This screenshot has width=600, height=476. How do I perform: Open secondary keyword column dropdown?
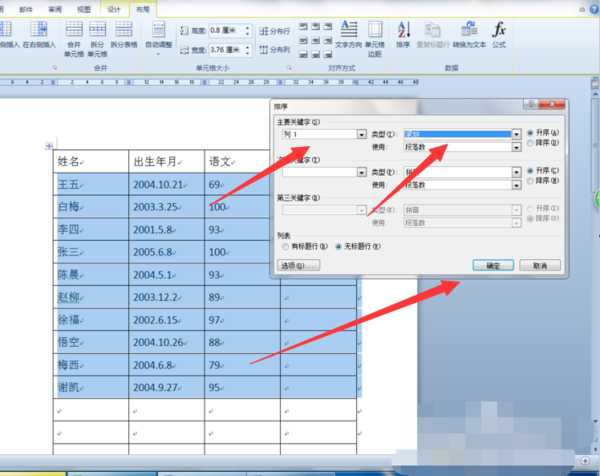coord(362,172)
